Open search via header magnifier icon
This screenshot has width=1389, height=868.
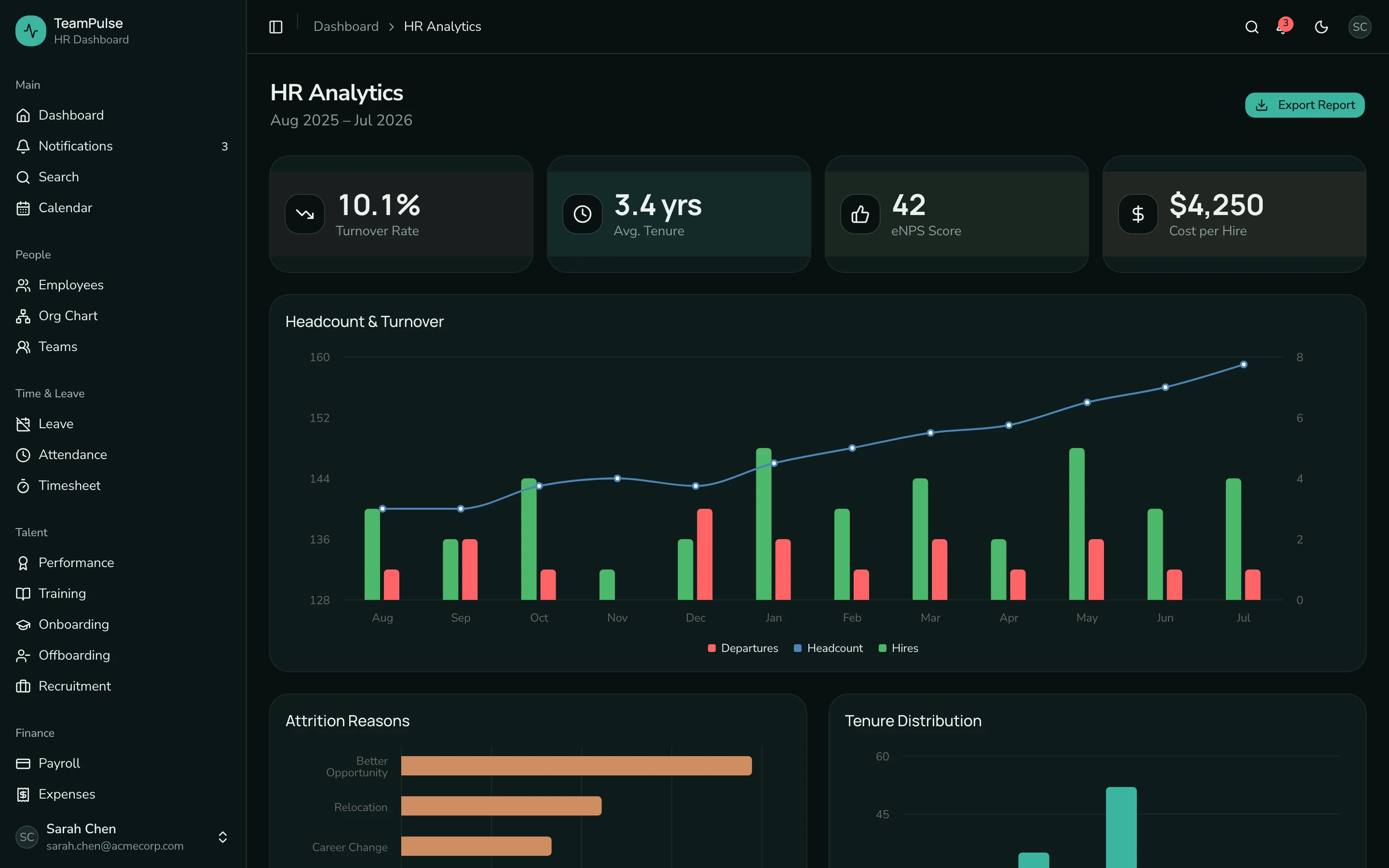[1252, 27]
